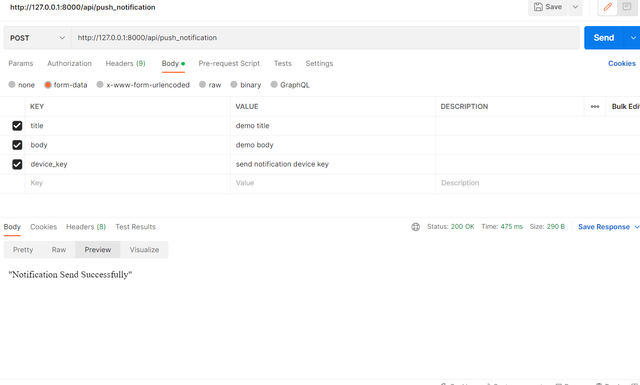Switch response view to Raw
Viewport: 640px width, 385px height.
point(59,250)
